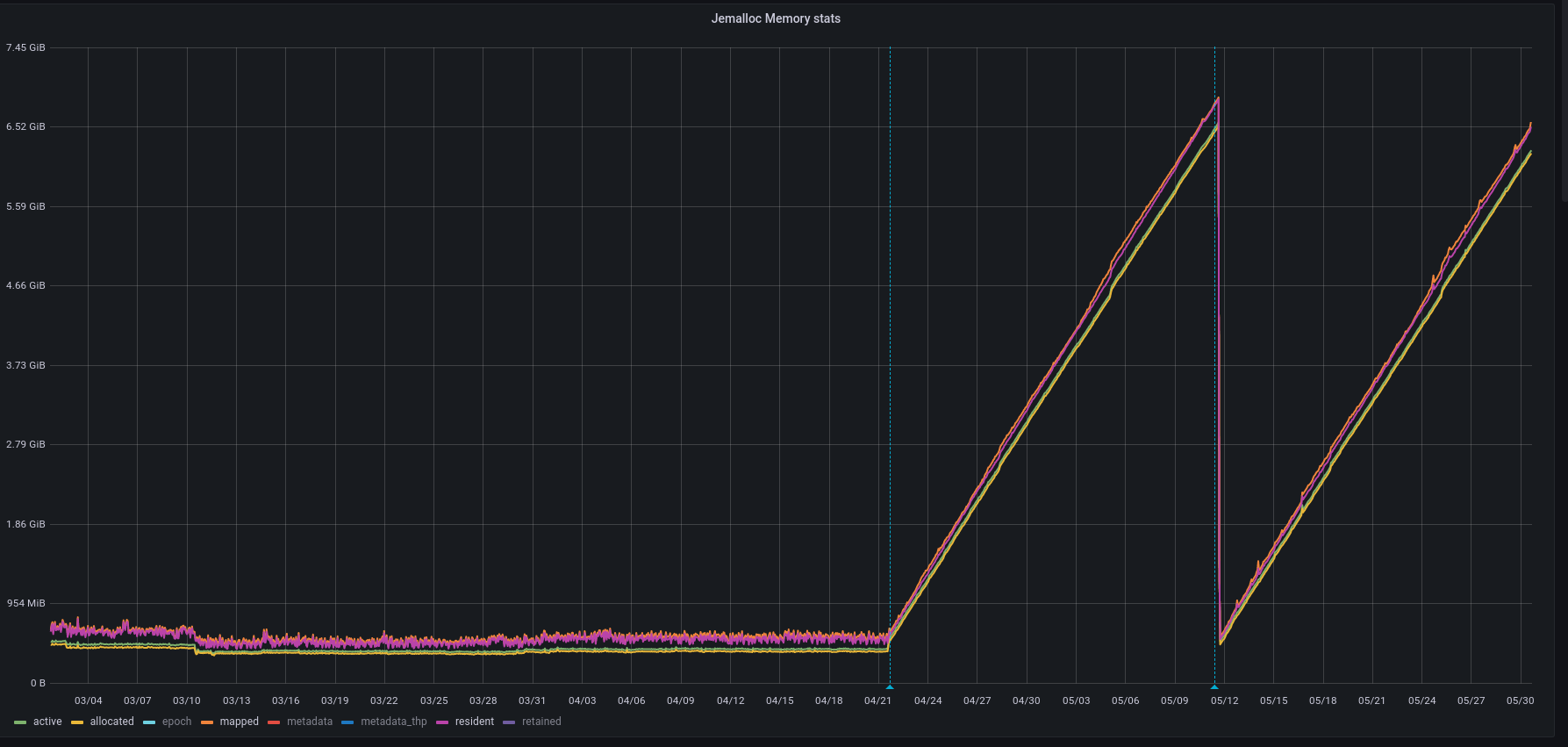This screenshot has width=1568, height=747.
Task: Click the yellow allocated color swatch
Action: pyautogui.click(x=77, y=722)
